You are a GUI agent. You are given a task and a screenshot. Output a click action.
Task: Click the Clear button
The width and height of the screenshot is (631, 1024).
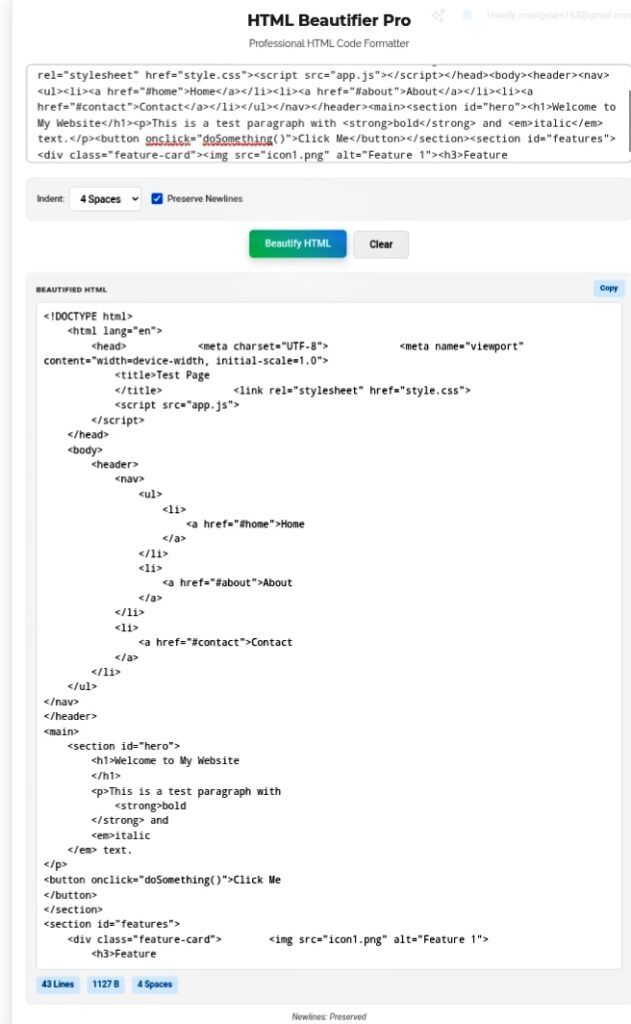(x=381, y=244)
